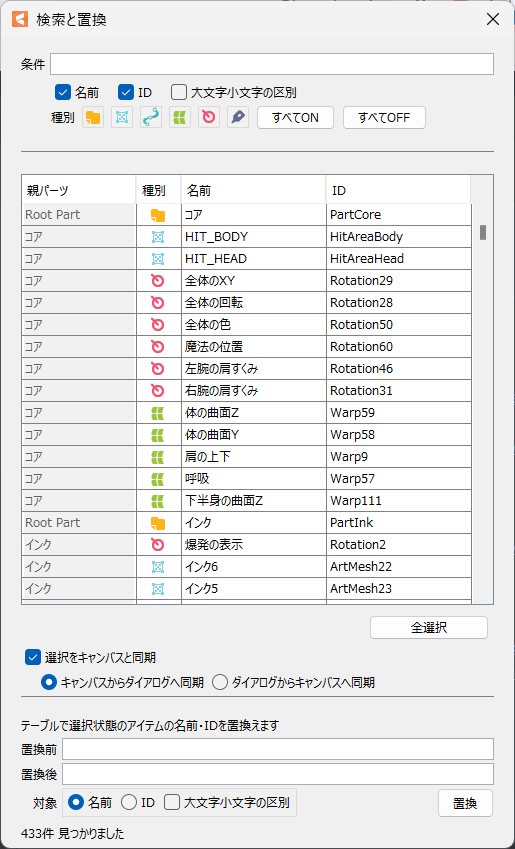Select the rotation icon for Rotation29
515x849 pixels.
click(x=158, y=281)
